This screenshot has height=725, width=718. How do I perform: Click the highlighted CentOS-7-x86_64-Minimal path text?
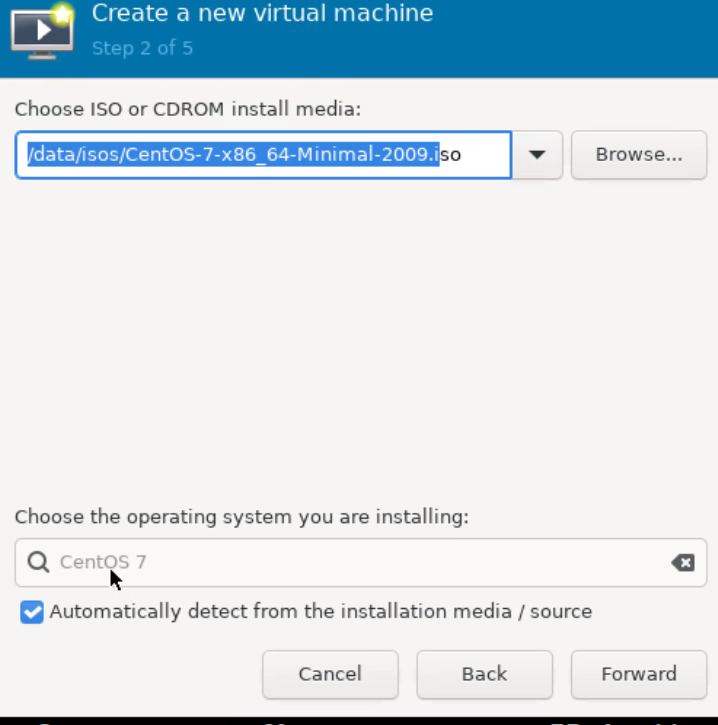coord(232,155)
